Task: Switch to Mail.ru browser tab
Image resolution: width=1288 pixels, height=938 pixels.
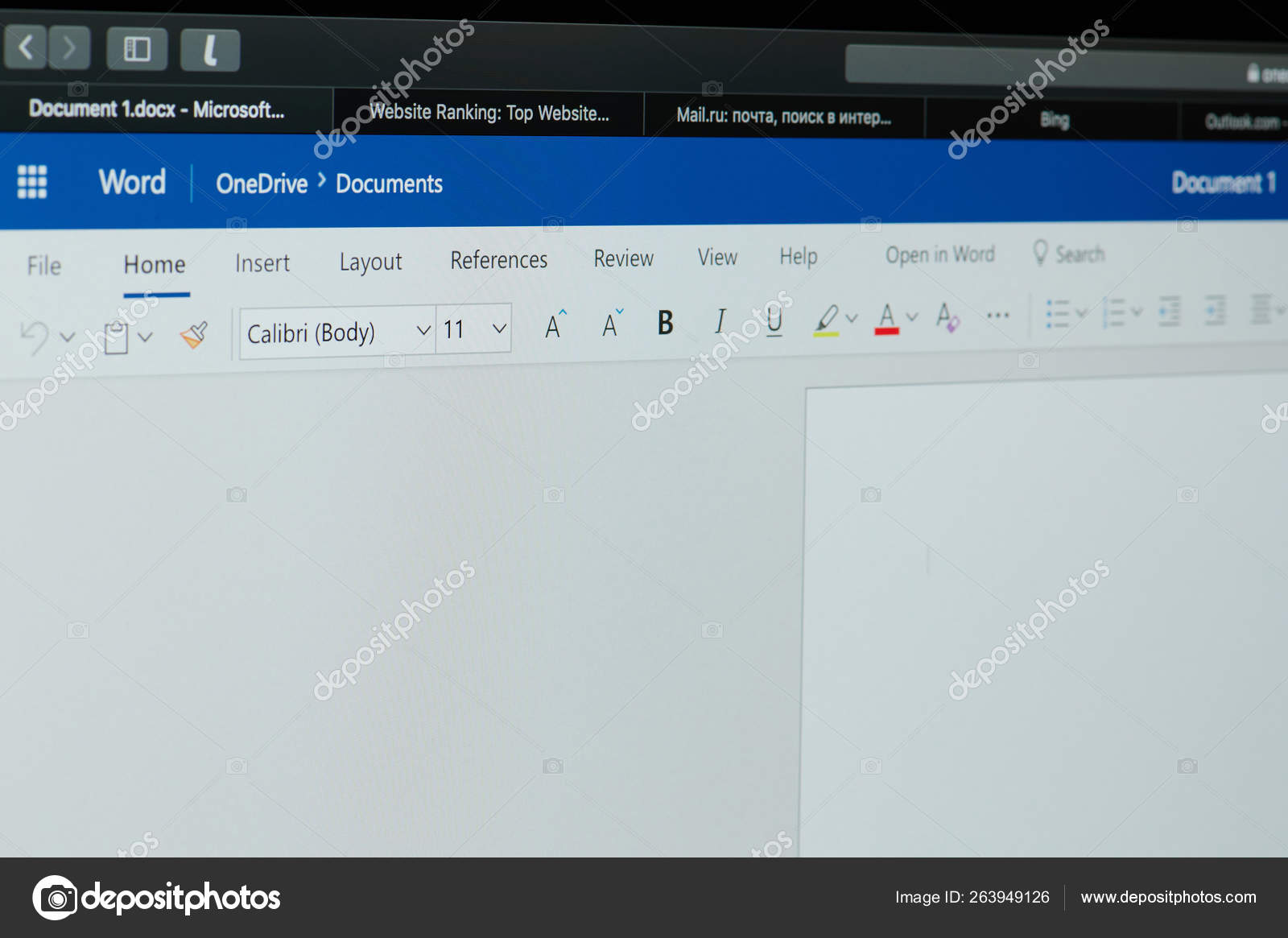Action: pos(784,116)
